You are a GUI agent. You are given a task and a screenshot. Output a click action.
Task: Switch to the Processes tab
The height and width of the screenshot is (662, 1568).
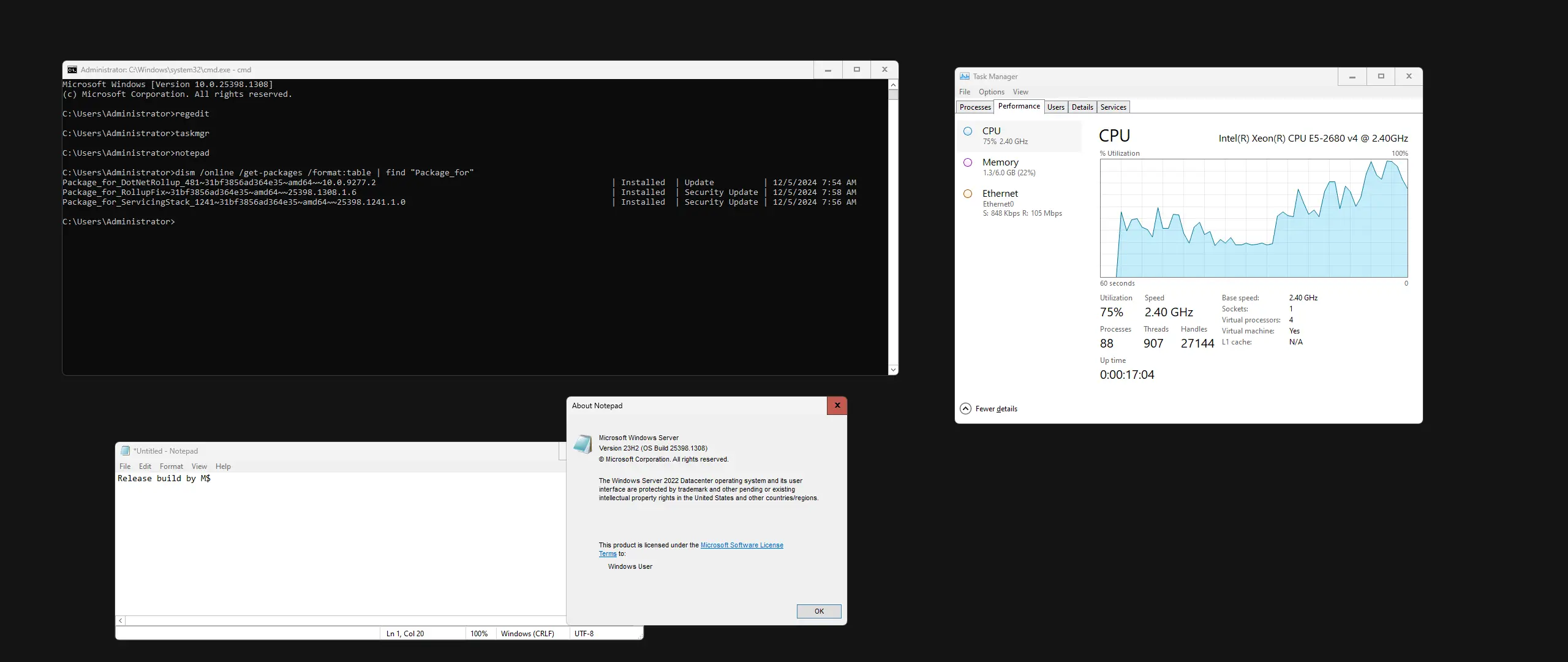coord(974,107)
